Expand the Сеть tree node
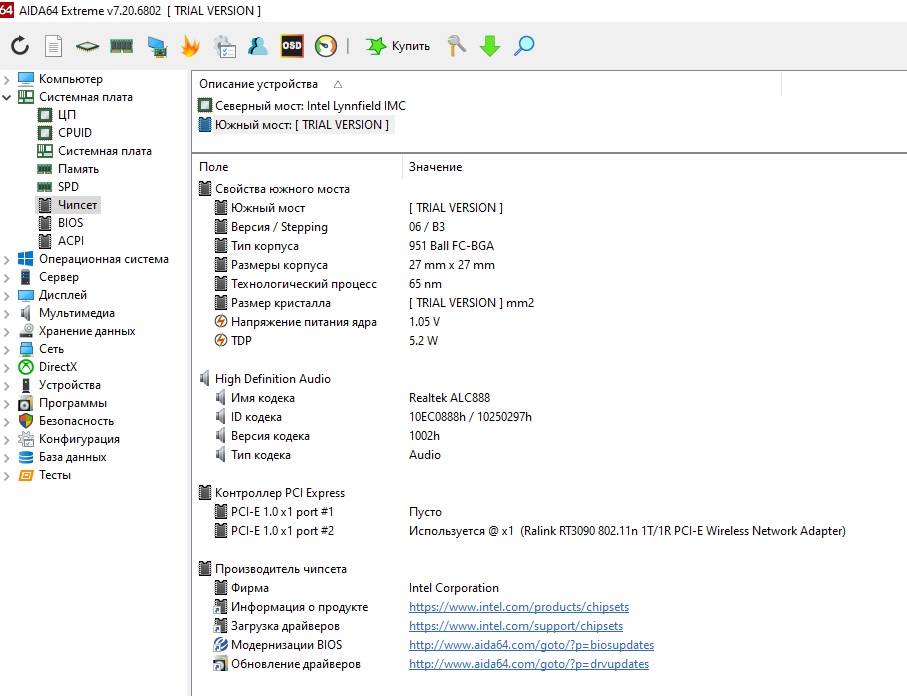The height and width of the screenshot is (697, 907). point(7,349)
